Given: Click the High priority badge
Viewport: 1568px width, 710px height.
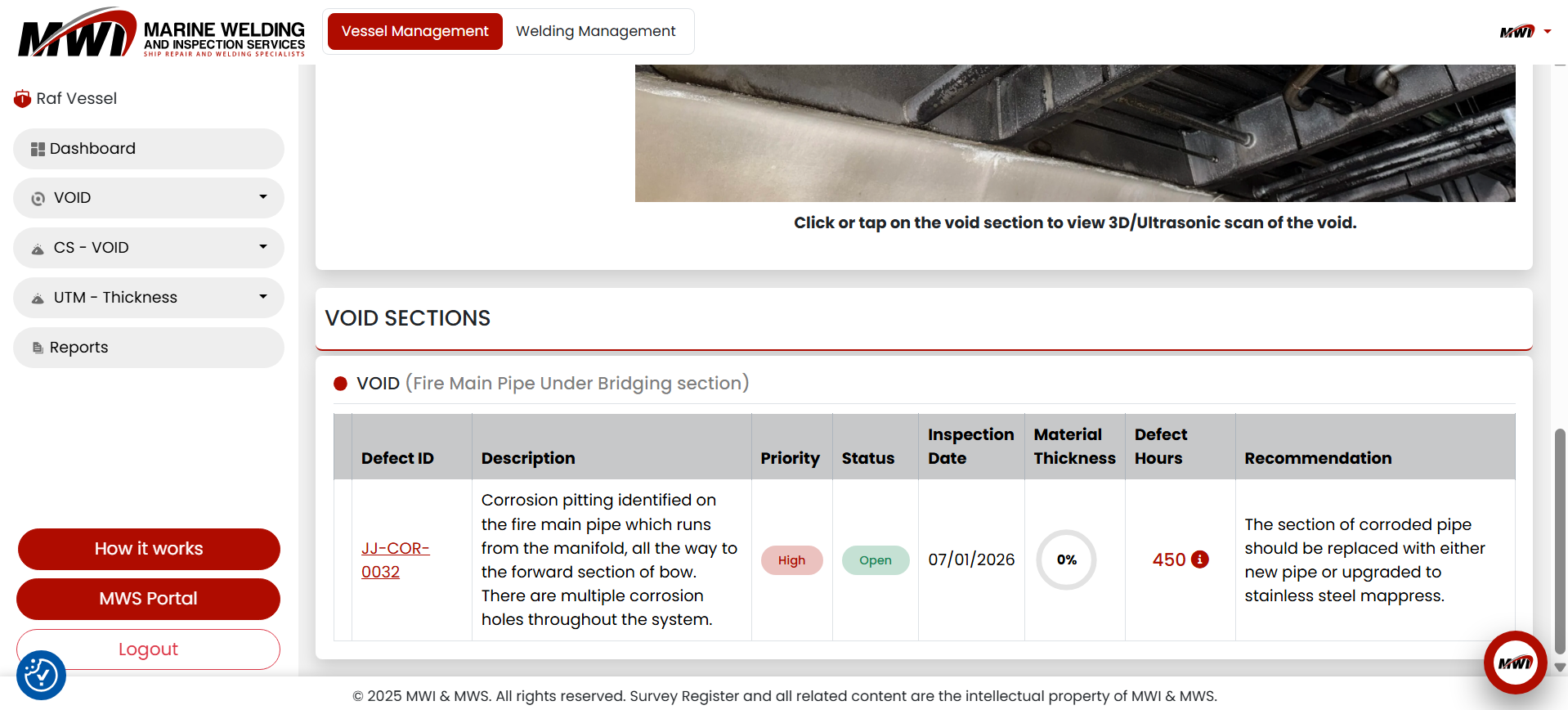Looking at the screenshot, I should click(x=791, y=560).
